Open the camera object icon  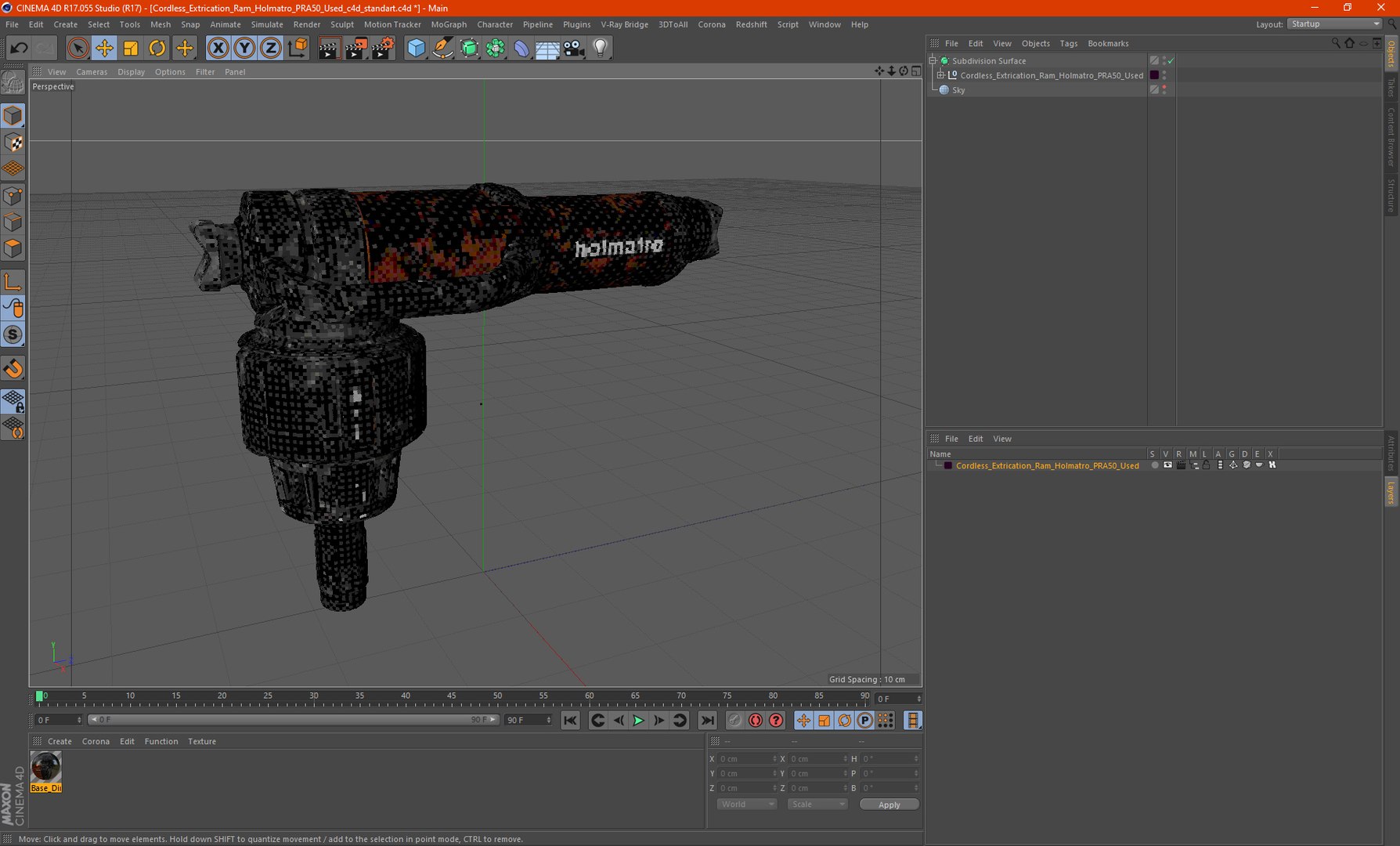574,49
